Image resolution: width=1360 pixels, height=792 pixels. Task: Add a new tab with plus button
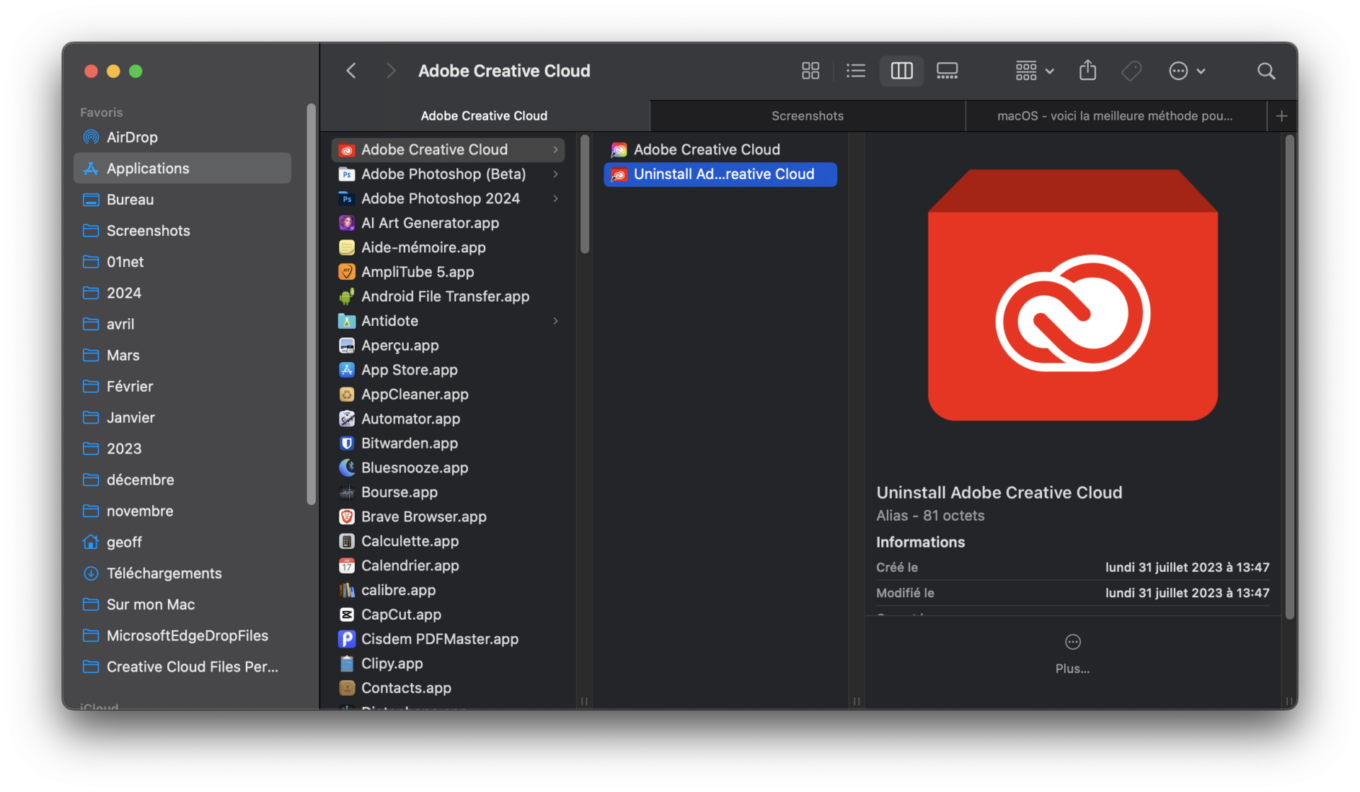1282,116
